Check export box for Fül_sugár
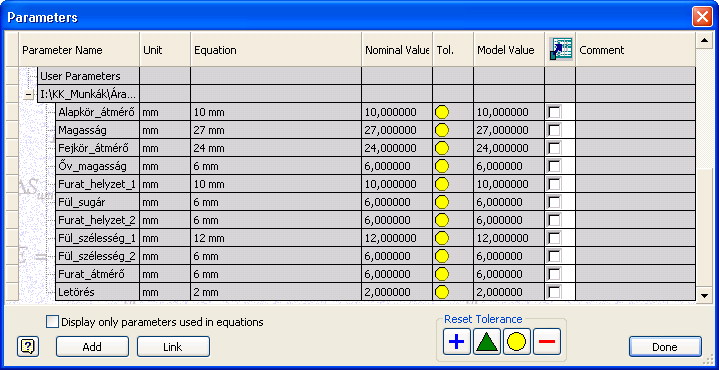 pos(554,202)
